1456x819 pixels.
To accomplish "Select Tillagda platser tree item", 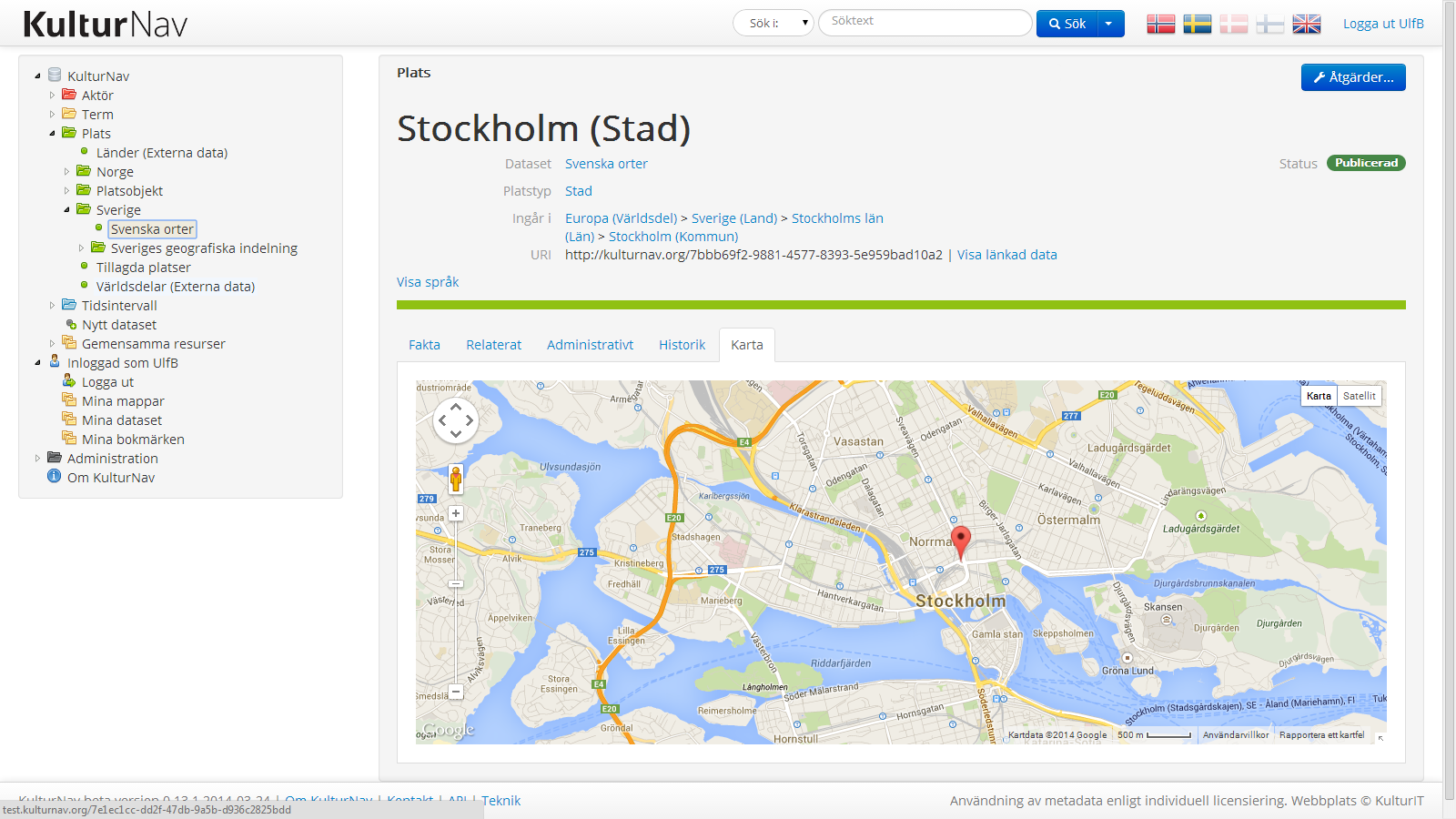I will point(144,268).
